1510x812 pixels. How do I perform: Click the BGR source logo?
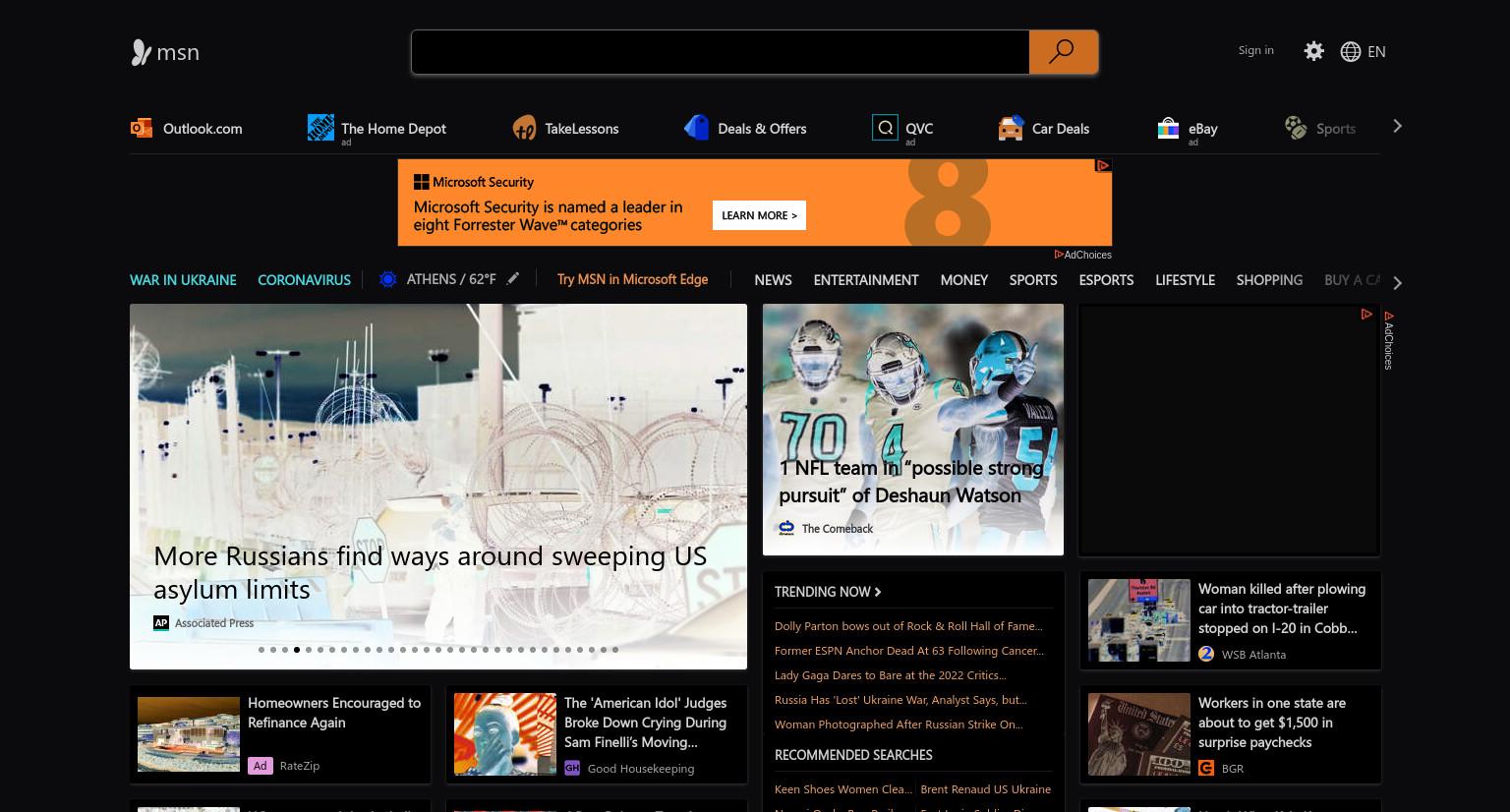coord(1206,768)
